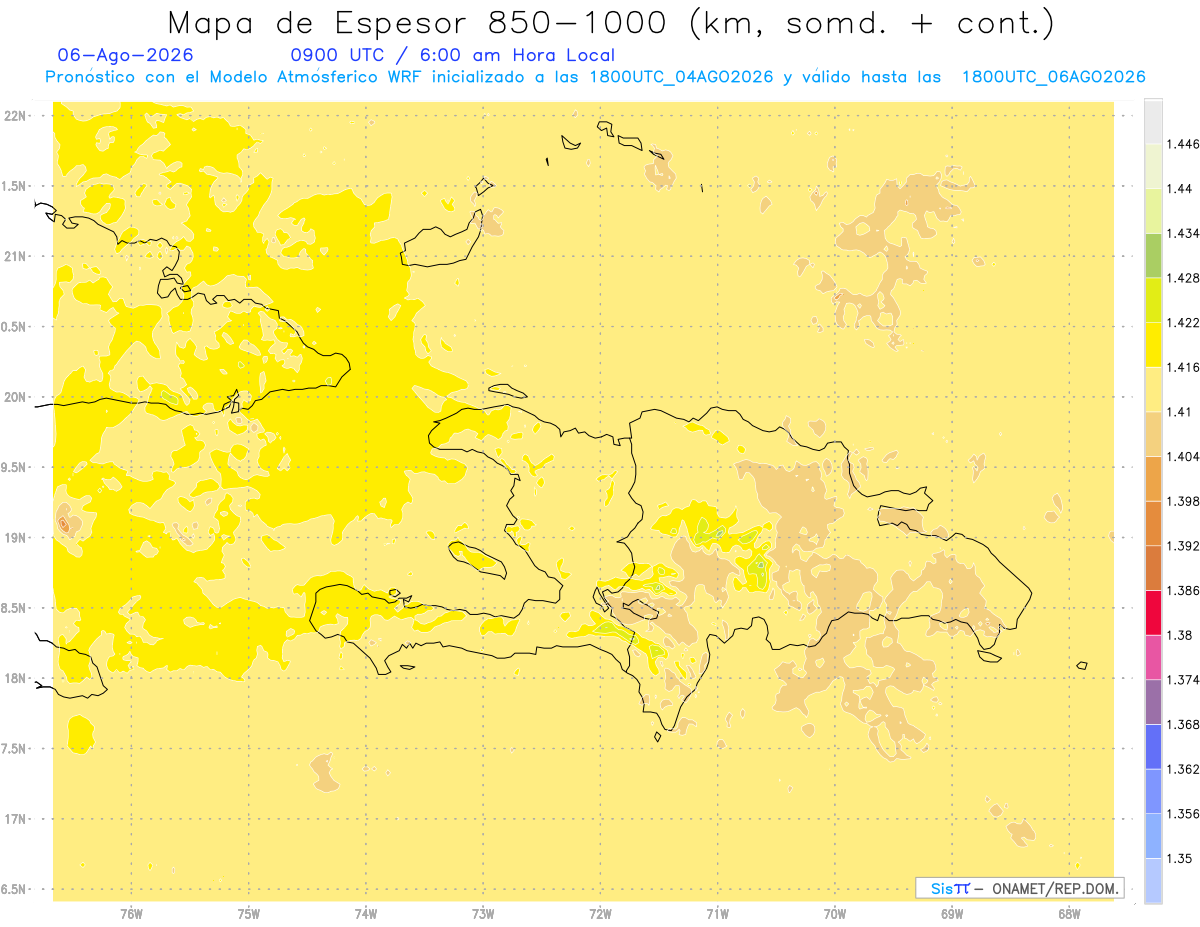This screenshot has height=927, width=1200.
Task: Click the '0.5N' latitude label
Action: click(15, 327)
